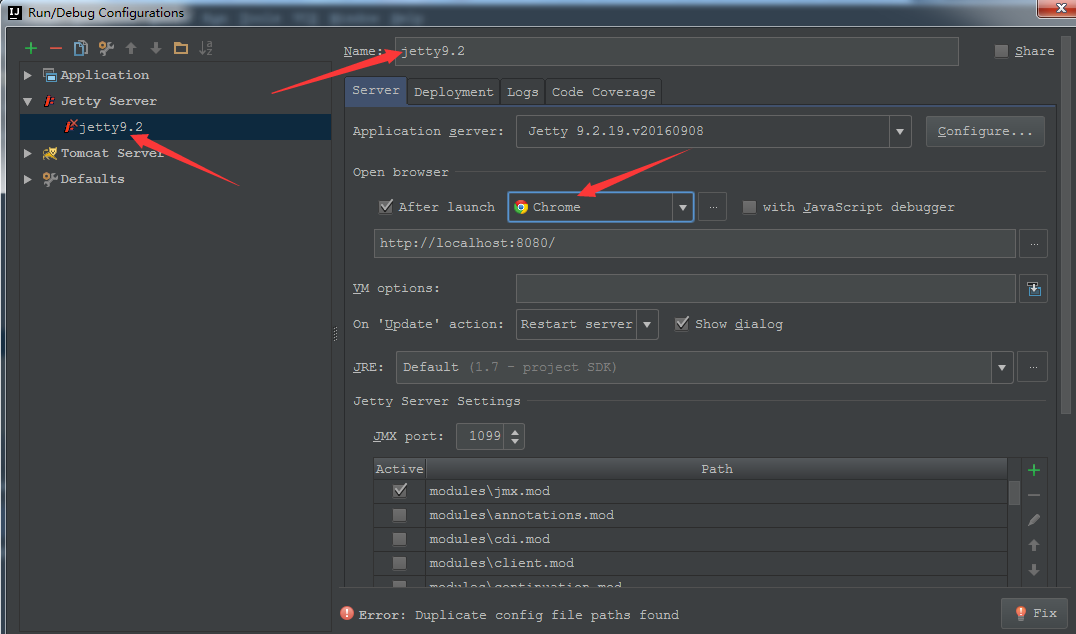Open URL ellipsis browse button

1033,244
